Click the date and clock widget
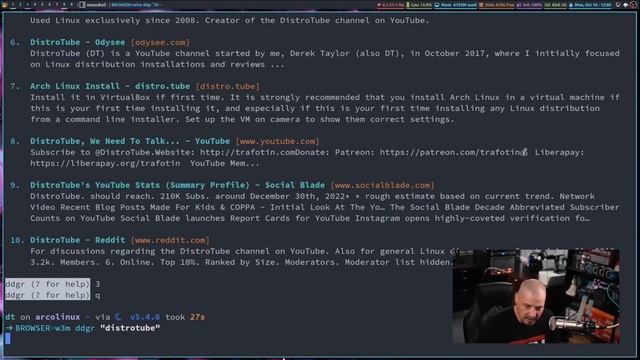 click(x=590, y=5)
